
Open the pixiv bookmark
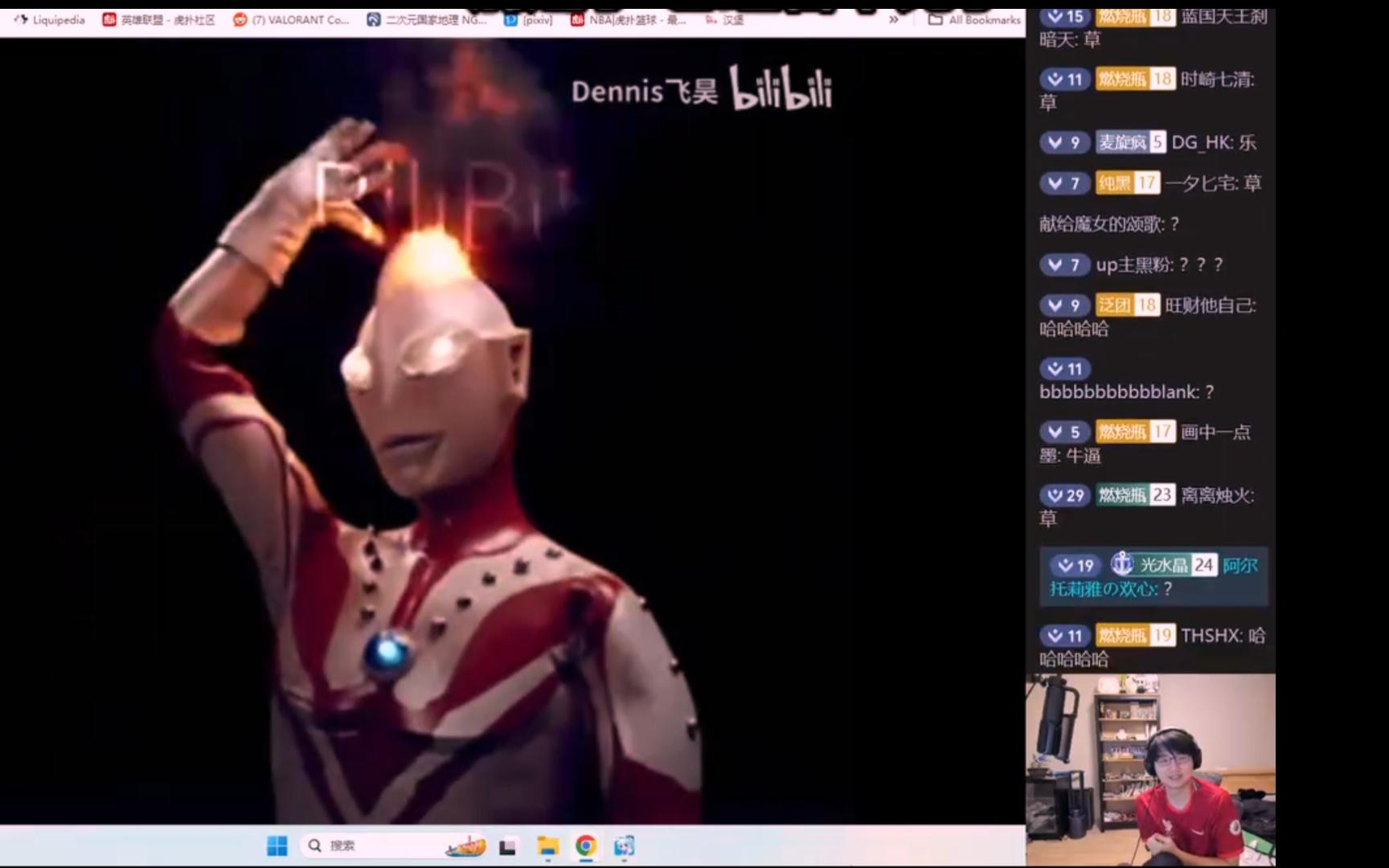click(528, 20)
